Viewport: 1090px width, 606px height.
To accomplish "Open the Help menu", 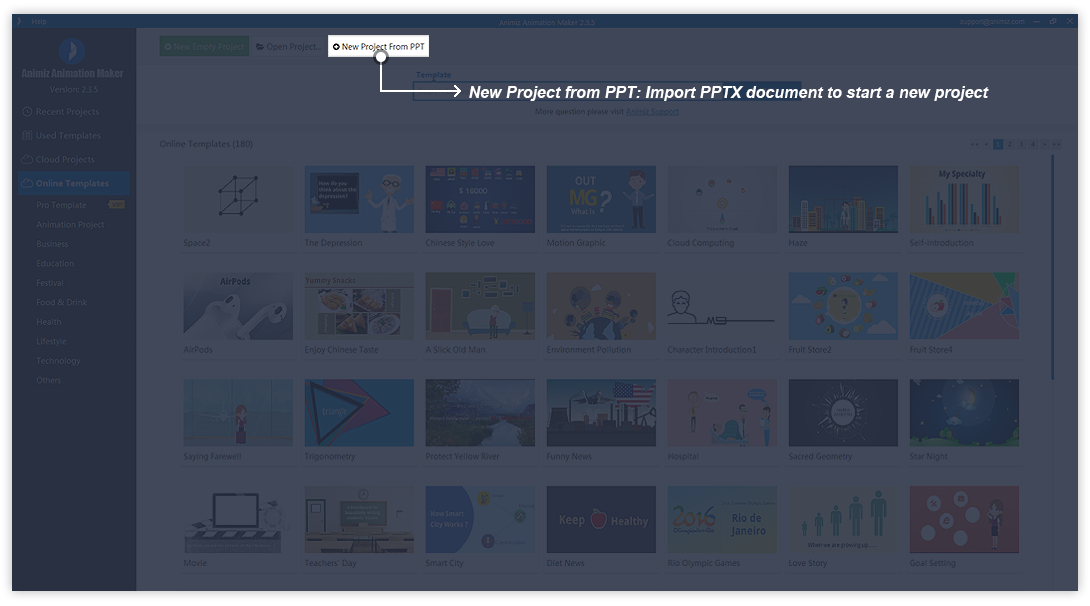I will tap(38, 21).
